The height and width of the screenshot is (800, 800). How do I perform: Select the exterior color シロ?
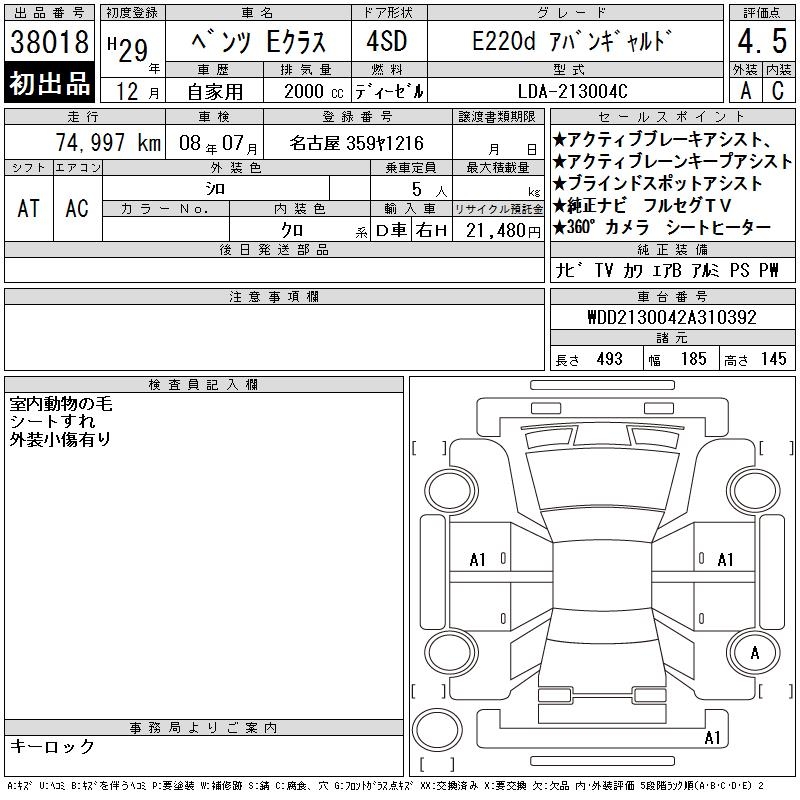[215, 189]
